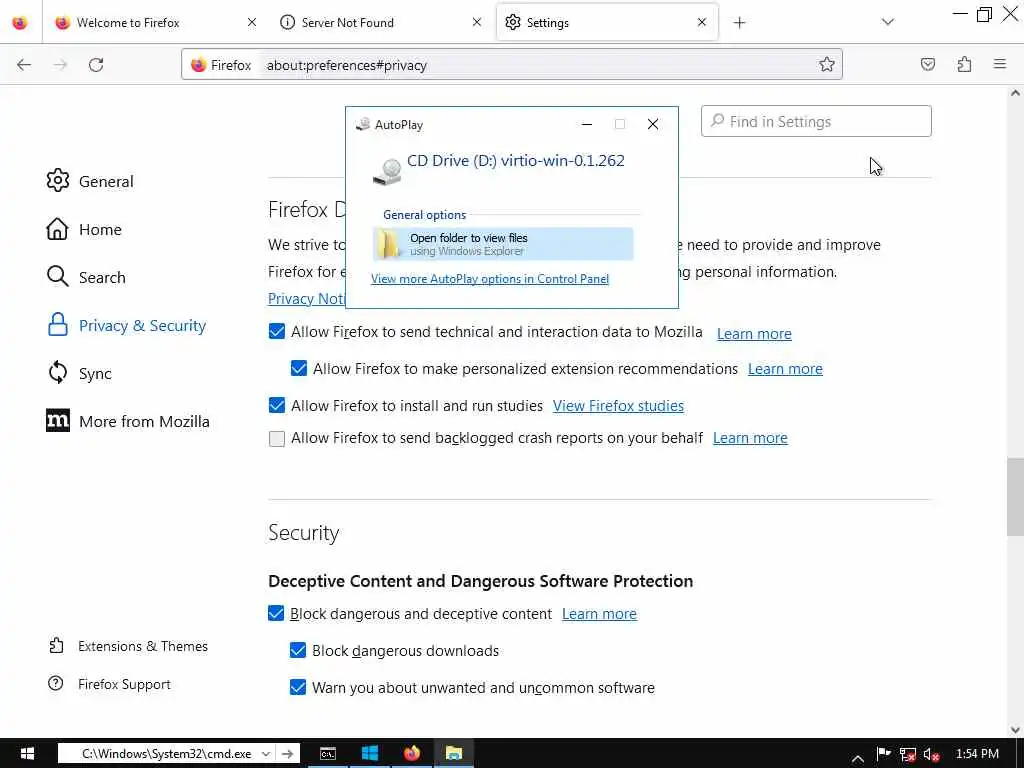Uncheck Allow Firefox to send technical and interaction data
This screenshot has height=768, width=1024.
click(277, 332)
